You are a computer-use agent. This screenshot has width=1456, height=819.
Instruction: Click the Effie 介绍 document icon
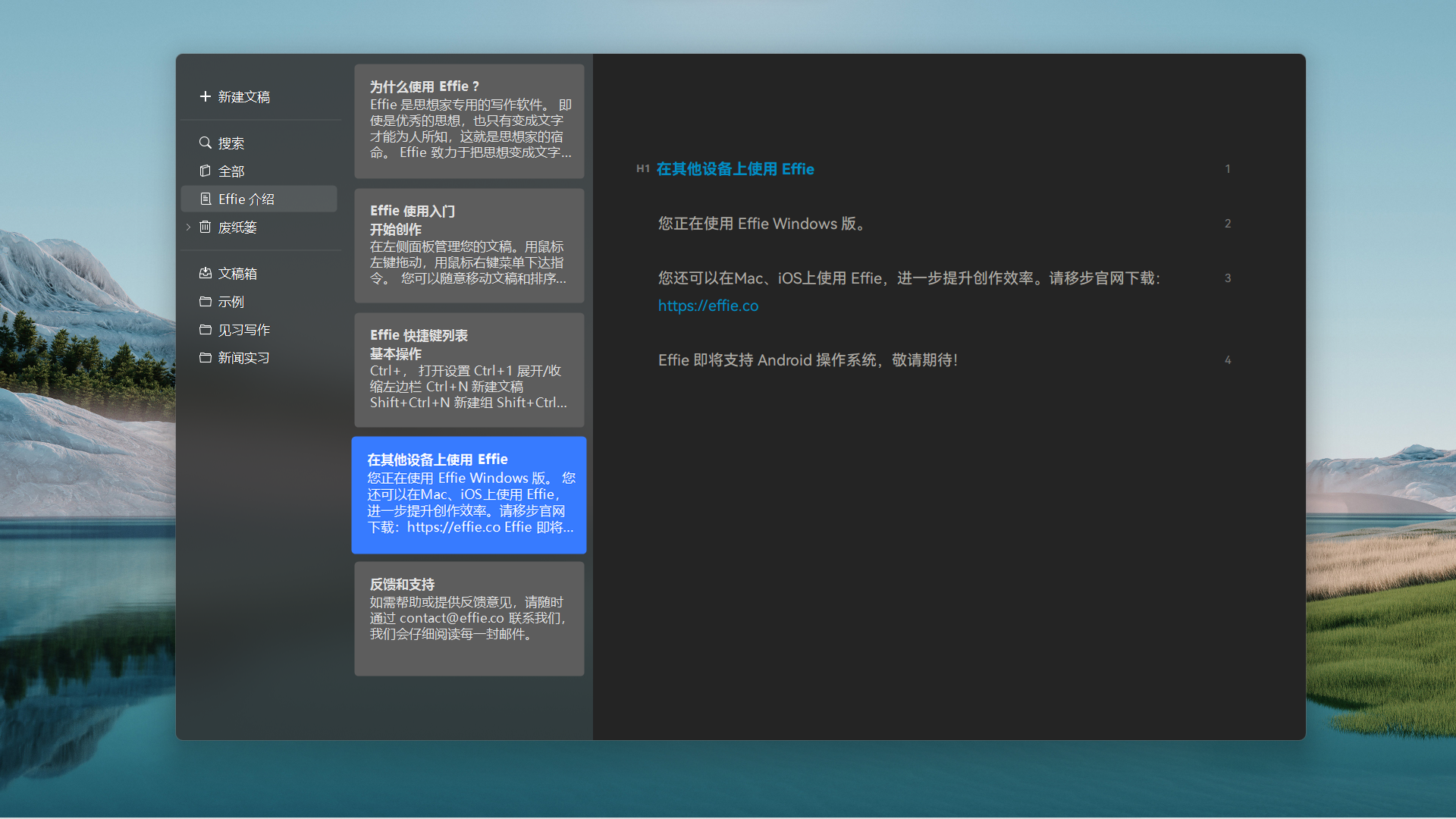[205, 199]
